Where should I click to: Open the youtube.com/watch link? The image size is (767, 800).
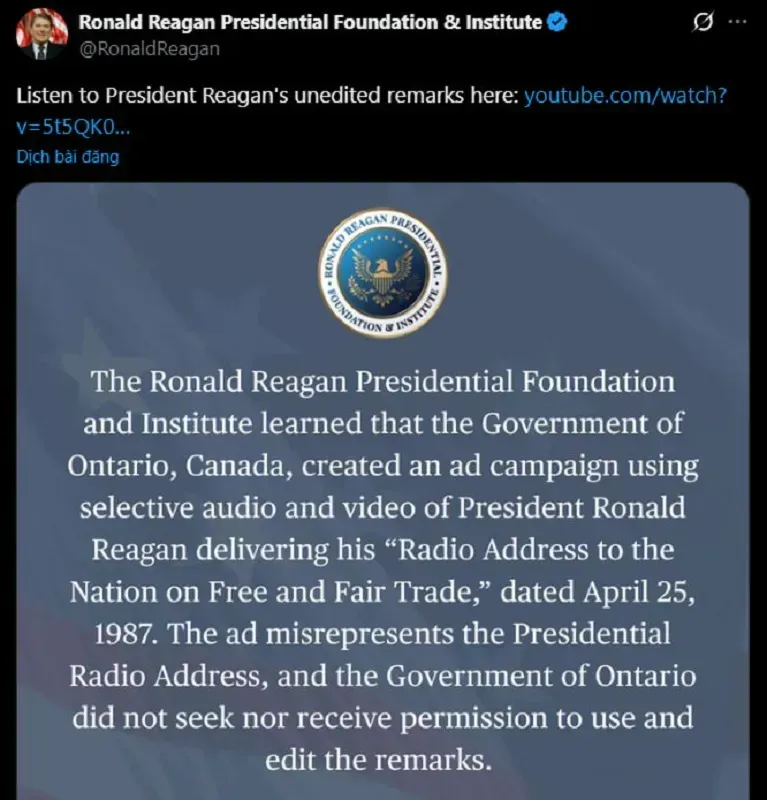(624, 96)
